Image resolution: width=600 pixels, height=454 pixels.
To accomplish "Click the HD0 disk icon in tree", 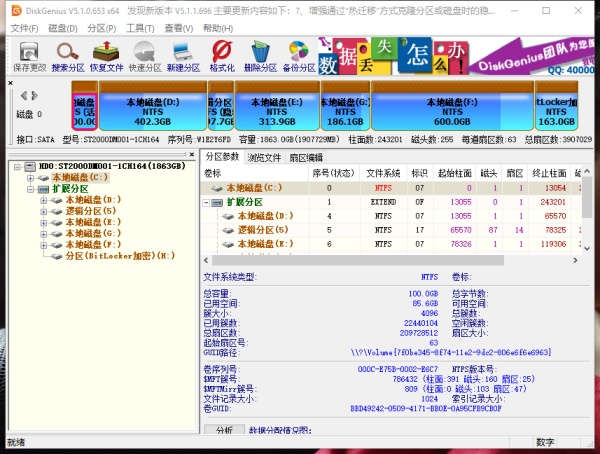I will click(30, 166).
